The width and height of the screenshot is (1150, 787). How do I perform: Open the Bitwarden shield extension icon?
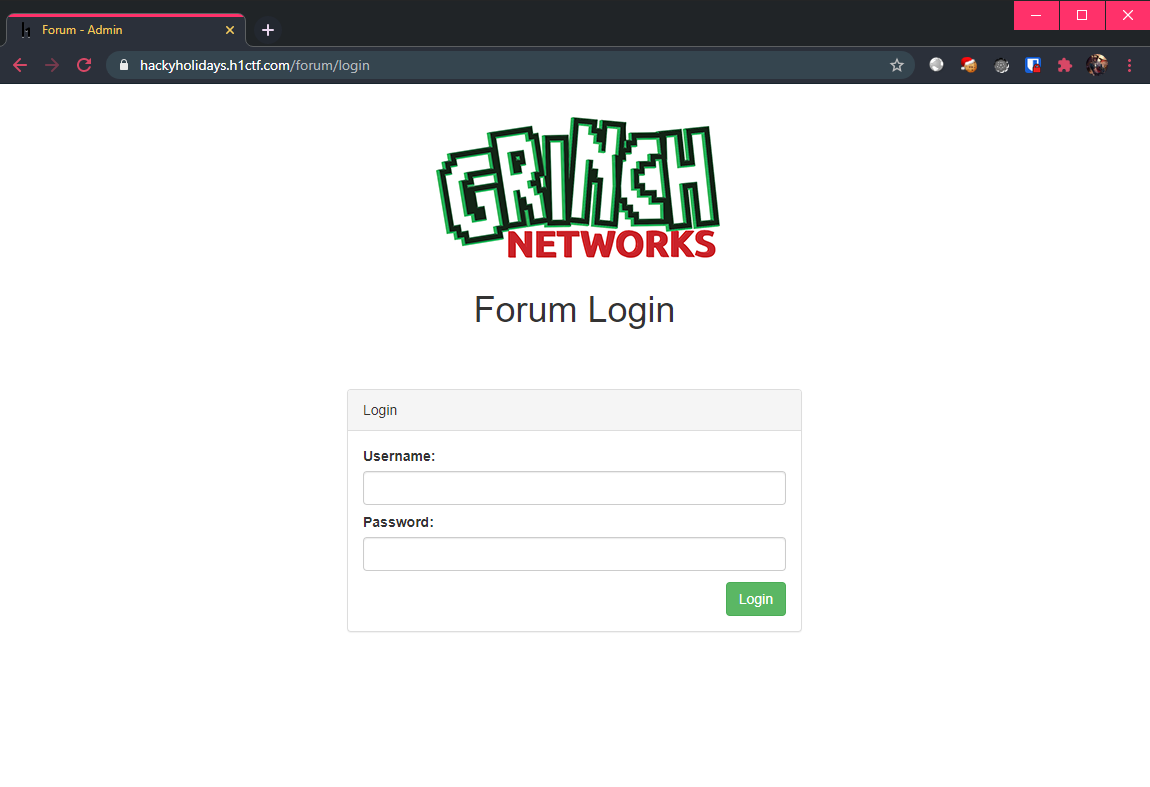[x=1033, y=65]
